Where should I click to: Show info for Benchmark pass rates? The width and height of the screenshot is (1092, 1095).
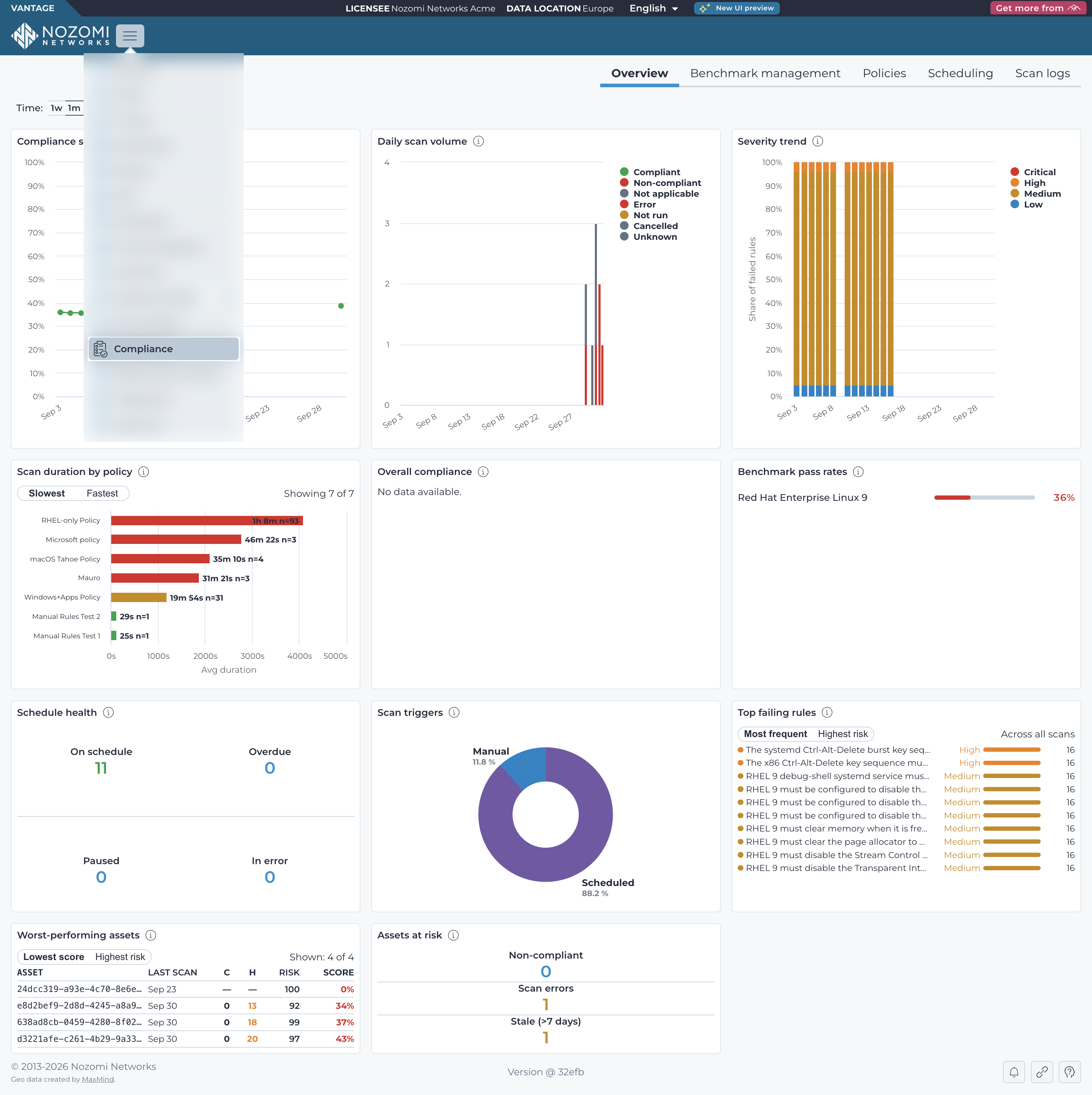point(859,471)
